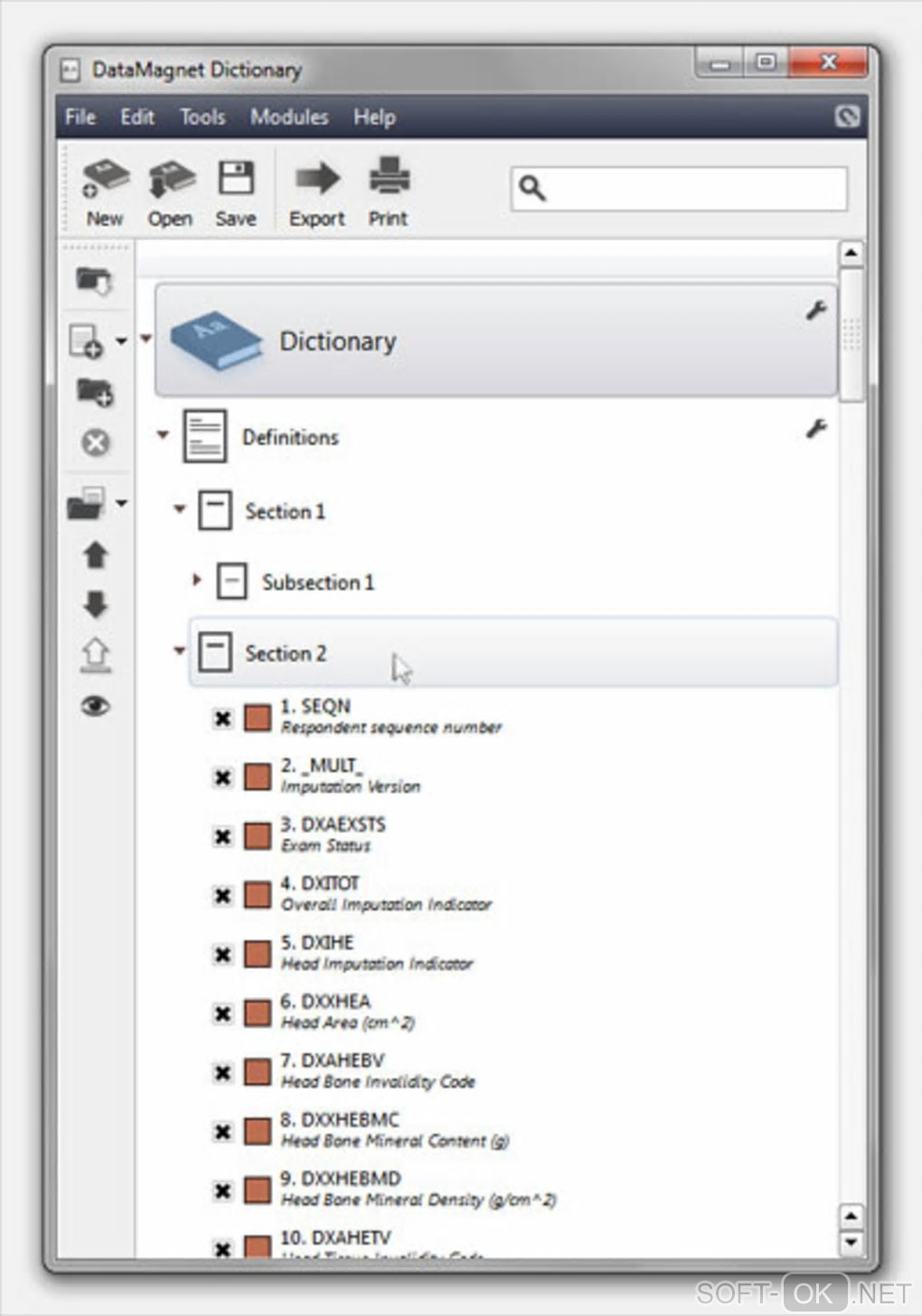Open the File menu
Image resolution: width=922 pixels, height=1316 pixels.
click(x=80, y=117)
